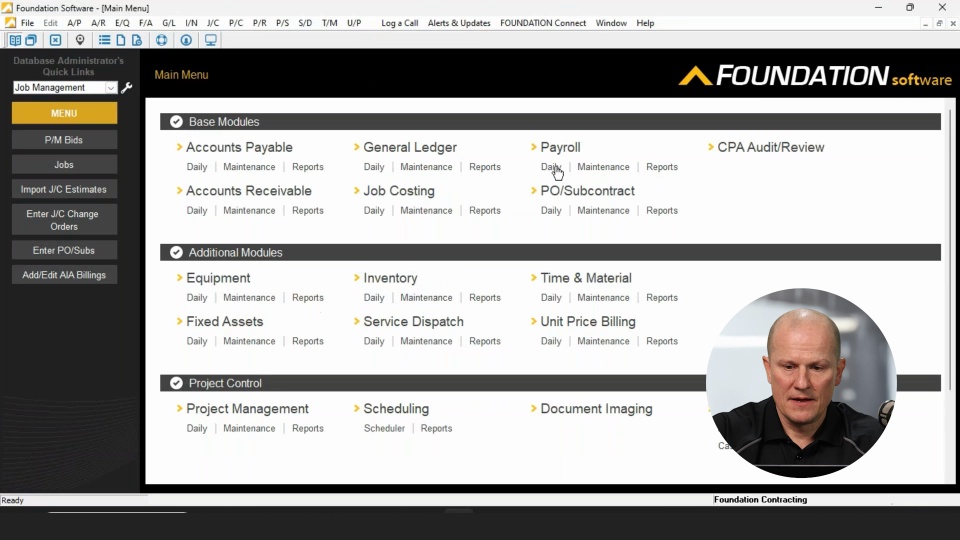
Task: Click the map location pin icon
Action: click(80, 40)
